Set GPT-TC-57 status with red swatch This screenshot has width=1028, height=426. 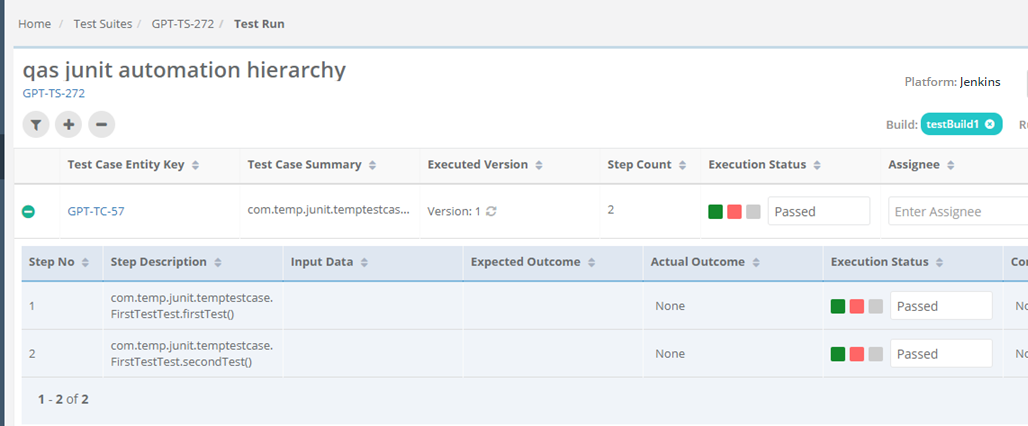click(734, 212)
